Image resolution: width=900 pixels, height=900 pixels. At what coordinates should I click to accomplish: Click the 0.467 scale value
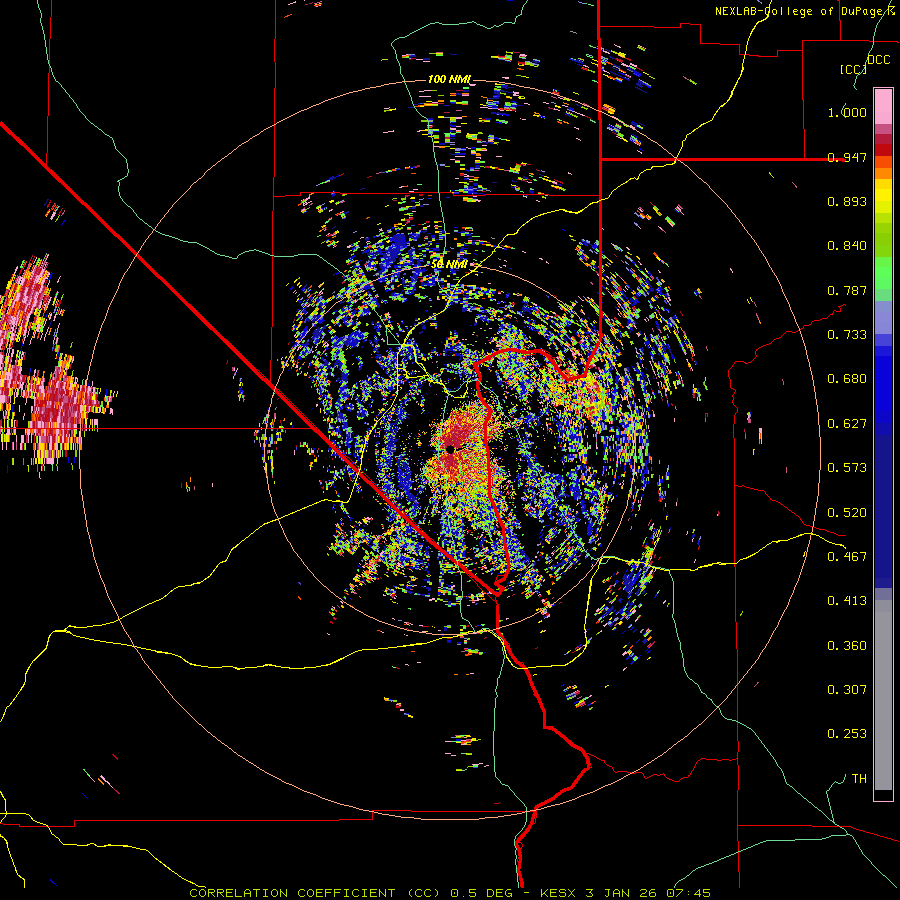tap(847, 557)
